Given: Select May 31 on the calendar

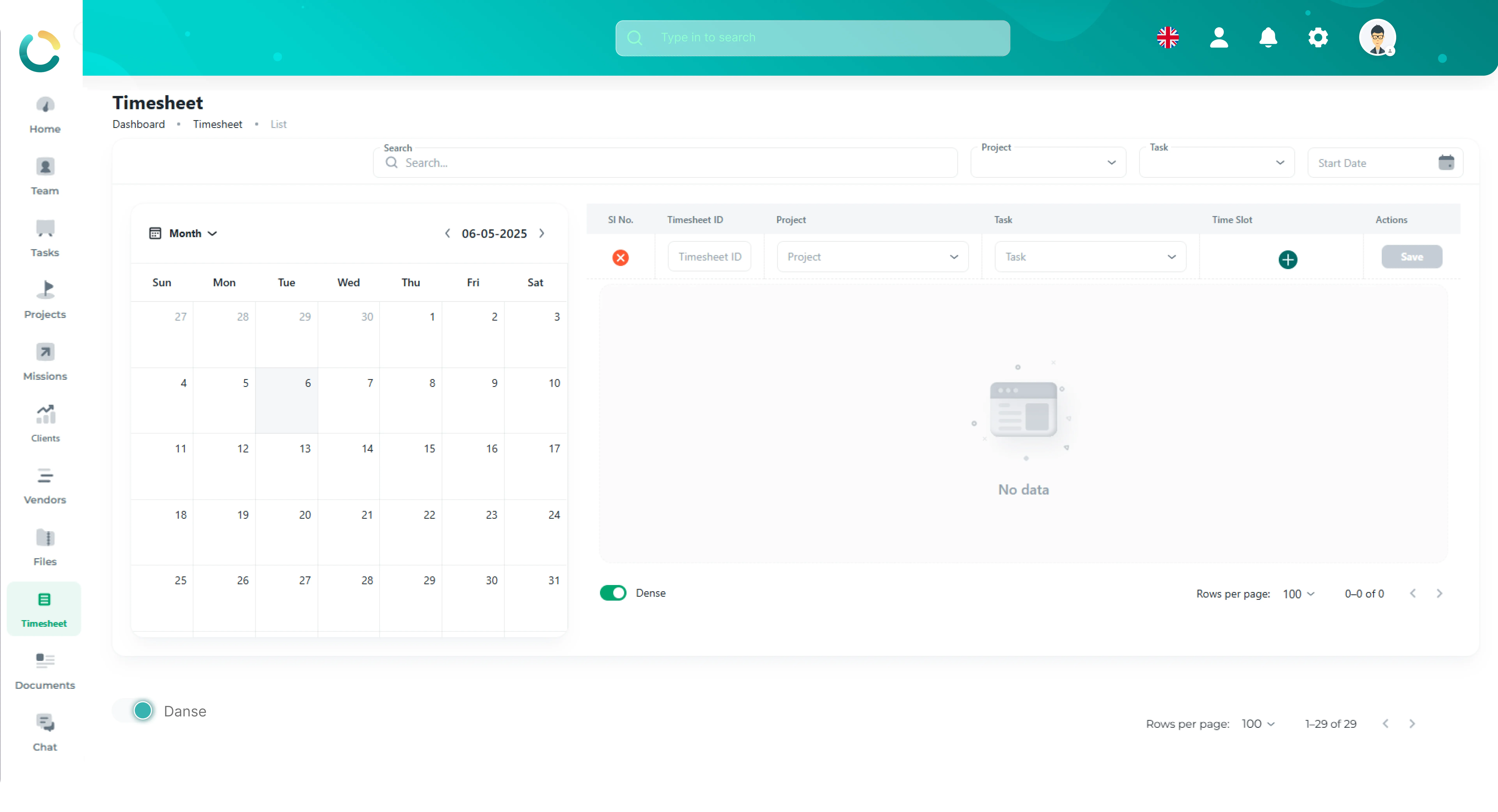Looking at the screenshot, I should tap(536, 598).
